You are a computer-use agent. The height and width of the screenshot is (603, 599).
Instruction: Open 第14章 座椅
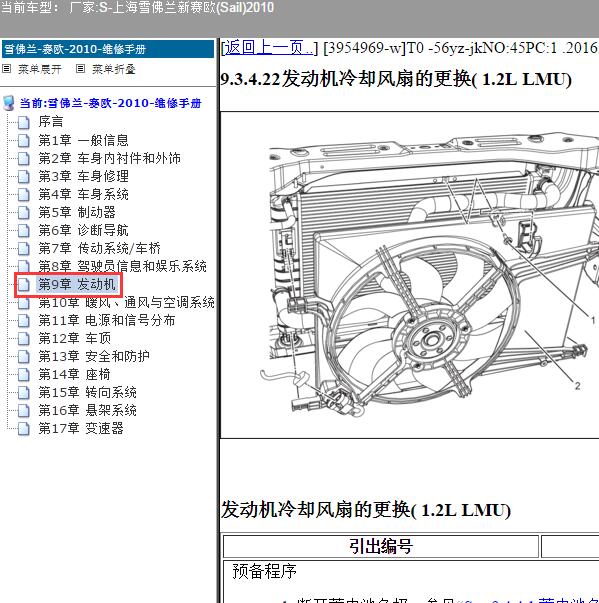point(75,375)
